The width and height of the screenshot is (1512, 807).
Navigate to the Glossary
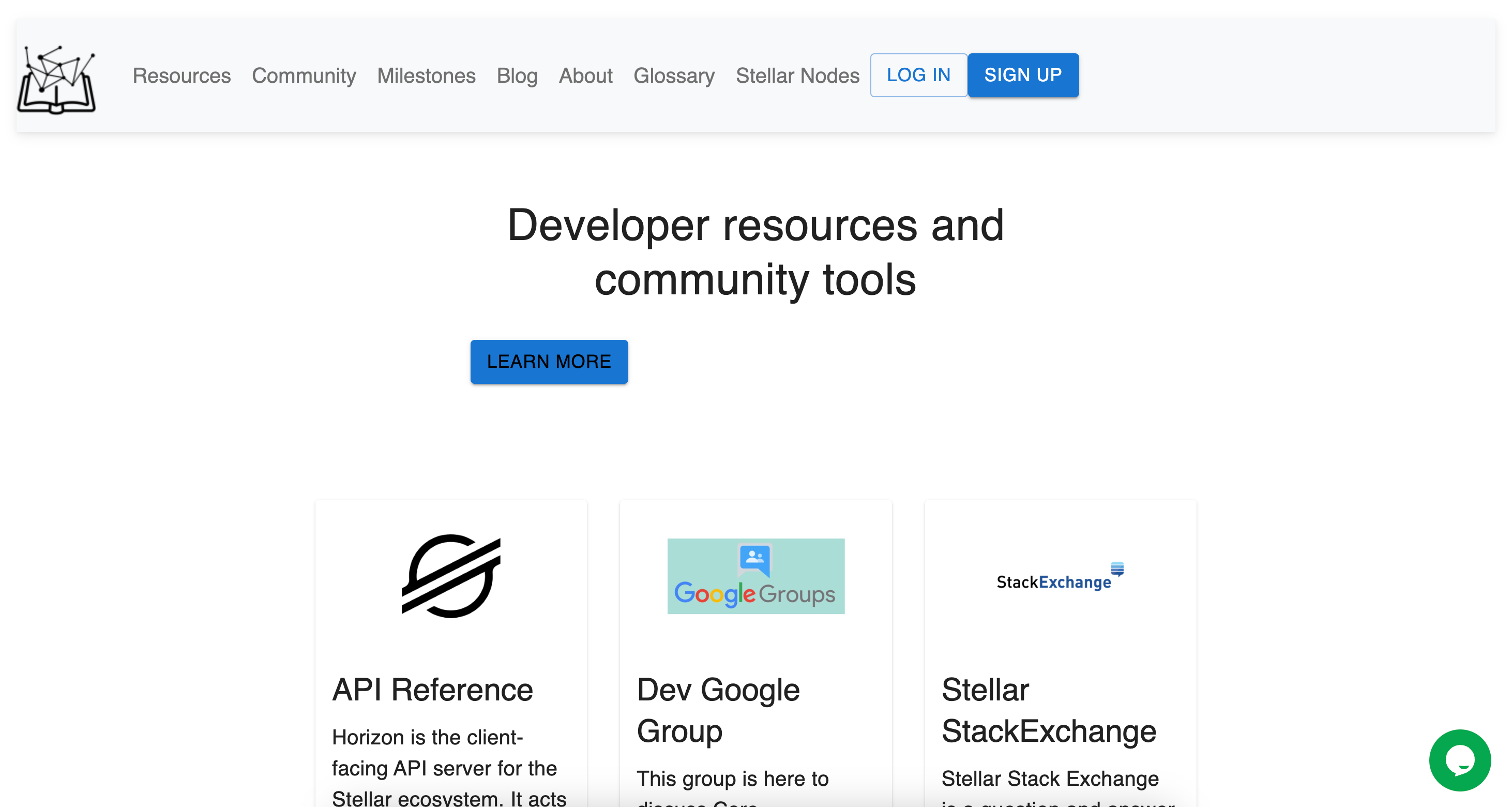[x=674, y=76]
